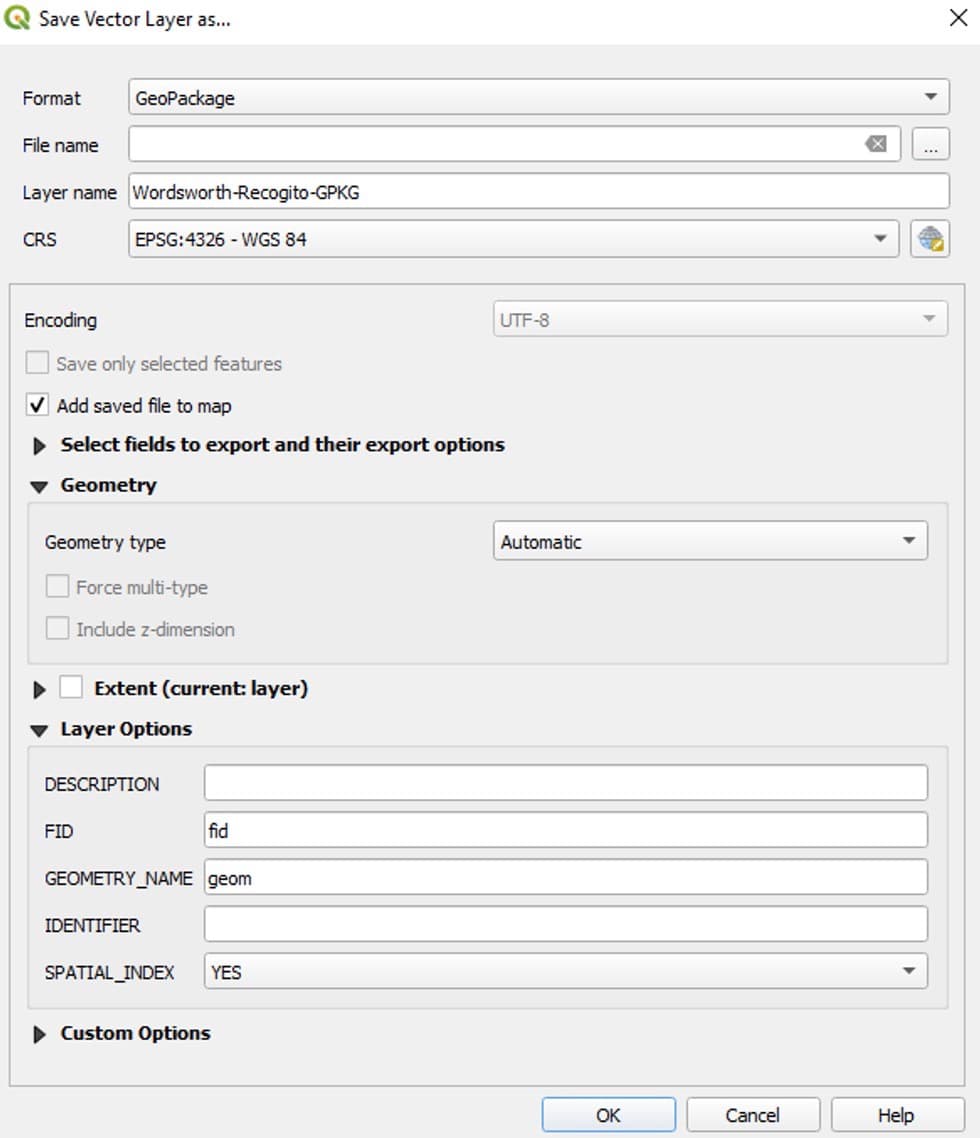Open the Geometry type dropdown

709,541
